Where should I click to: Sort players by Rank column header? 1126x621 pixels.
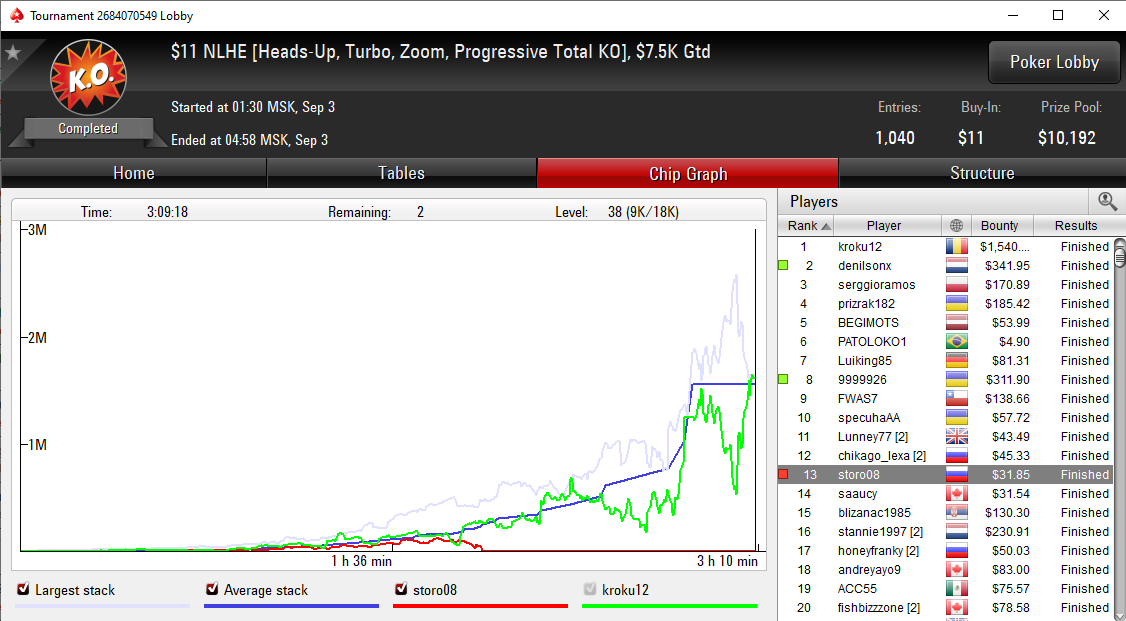(808, 226)
